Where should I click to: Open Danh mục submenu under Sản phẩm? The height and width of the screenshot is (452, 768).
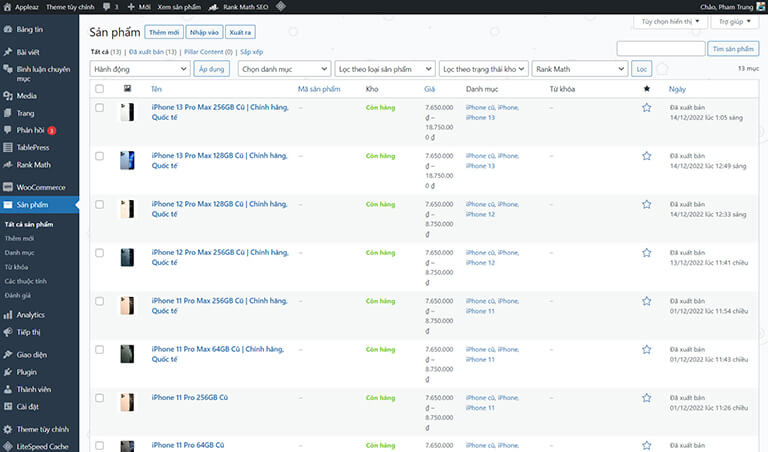pos(19,253)
